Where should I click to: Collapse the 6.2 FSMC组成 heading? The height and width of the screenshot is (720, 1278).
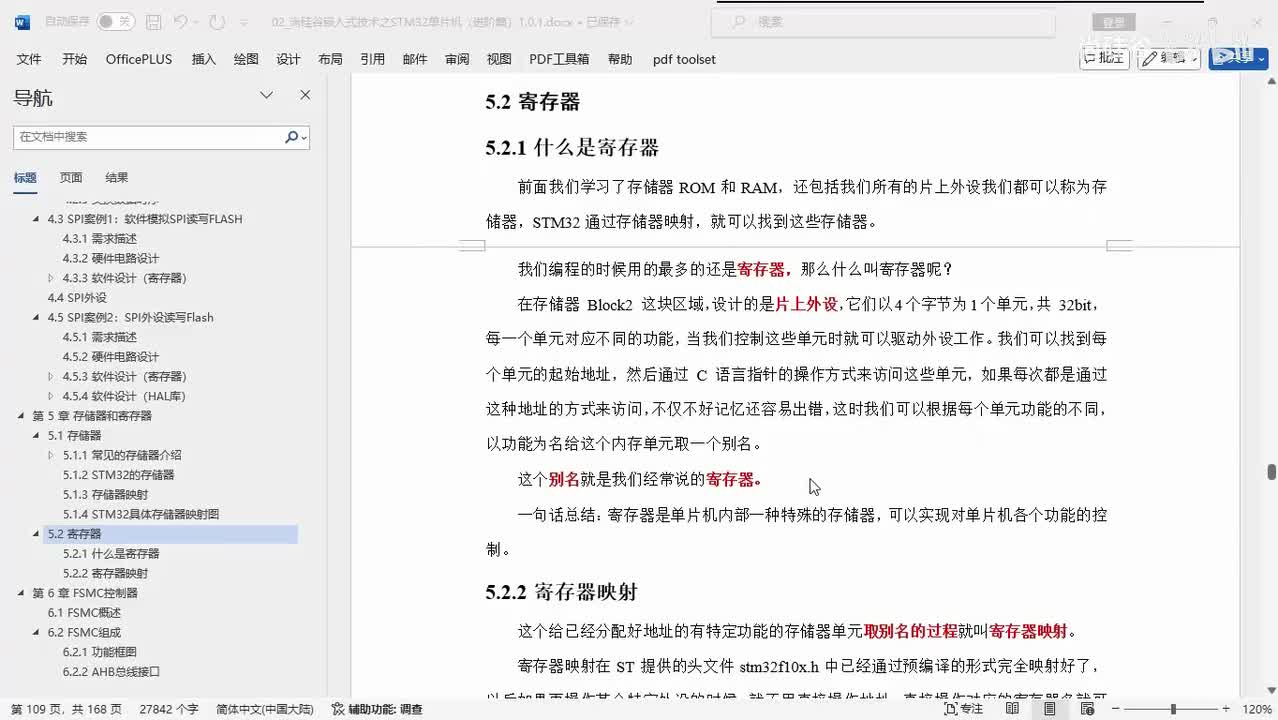click(37, 632)
